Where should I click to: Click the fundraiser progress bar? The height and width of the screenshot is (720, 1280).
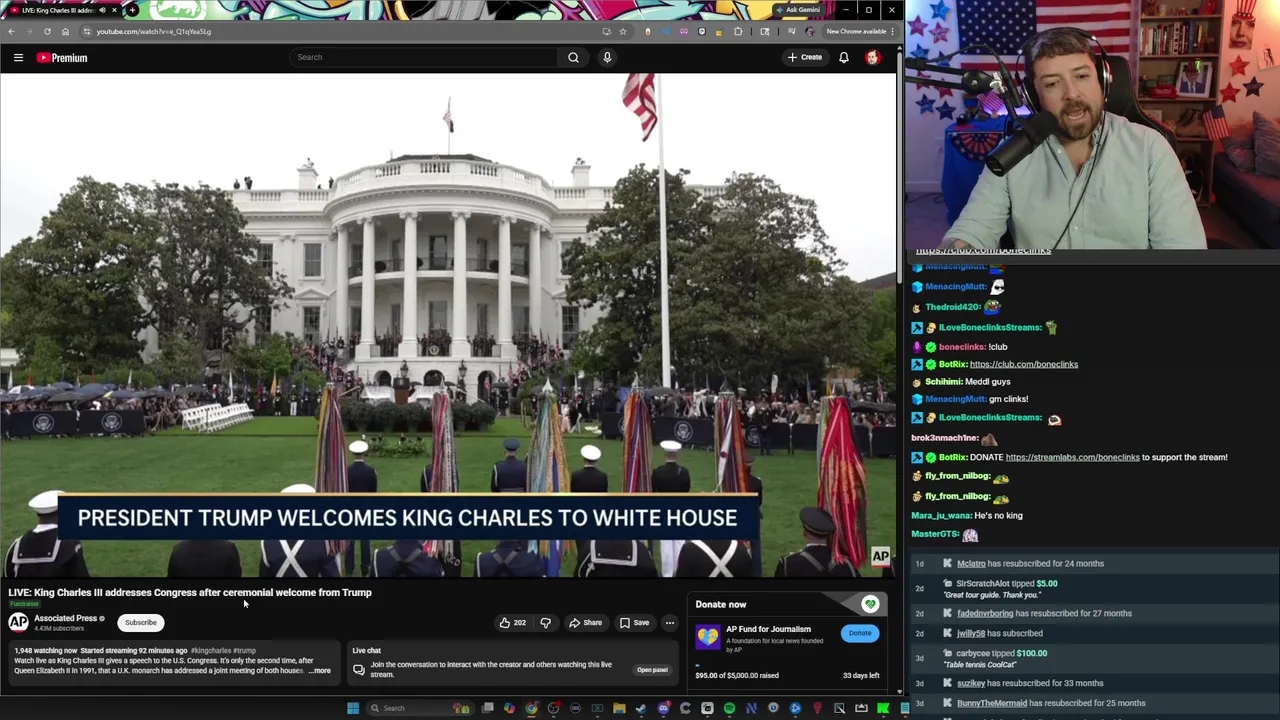pyautogui.click(x=788, y=665)
